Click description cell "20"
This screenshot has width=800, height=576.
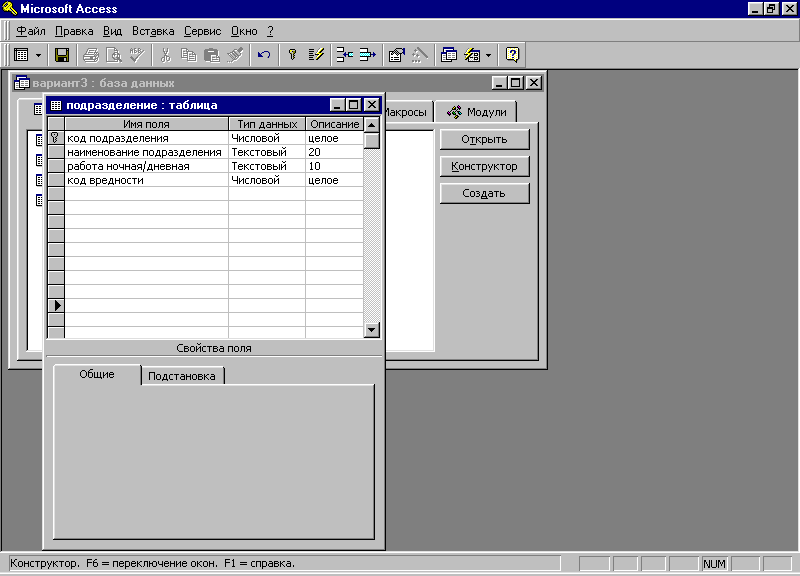[335, 152]
